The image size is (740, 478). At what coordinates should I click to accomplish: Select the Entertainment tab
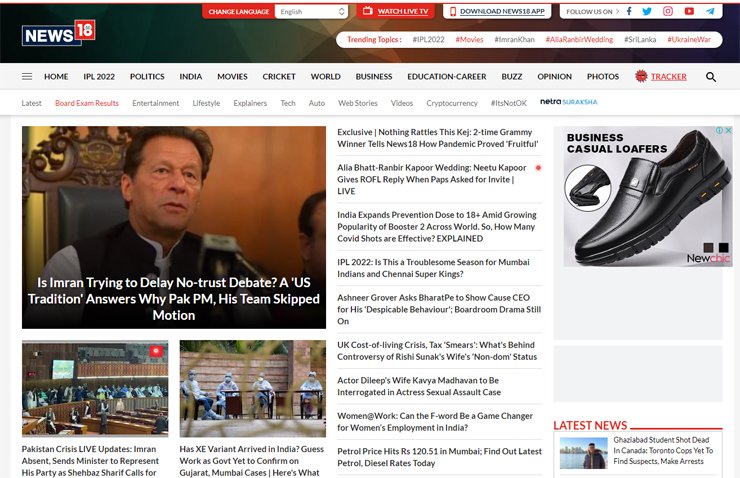[x=155, y=103]
